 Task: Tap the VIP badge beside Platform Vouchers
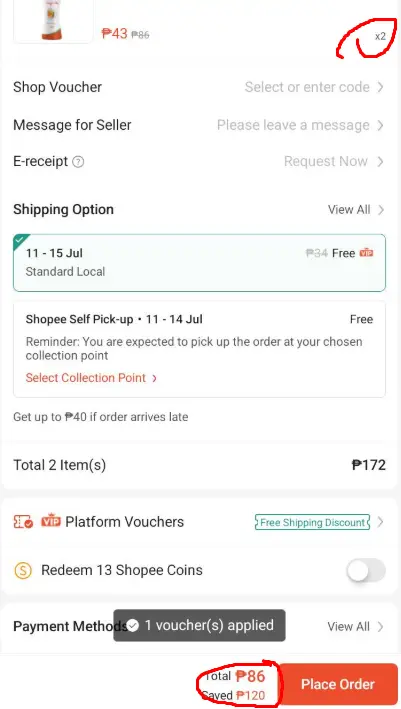(51, 521)
